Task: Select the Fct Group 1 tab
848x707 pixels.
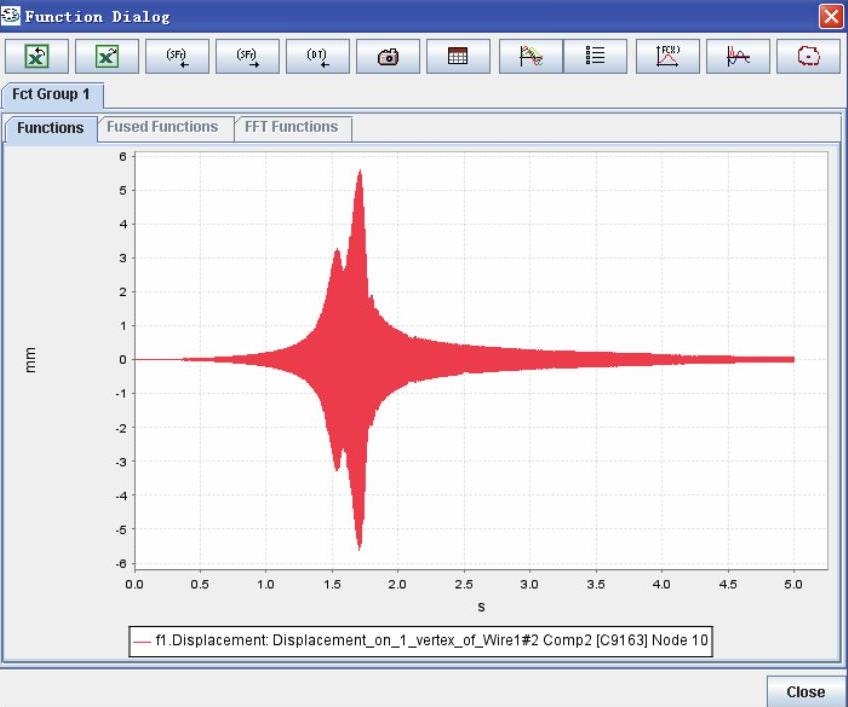Action: point(50,95)
